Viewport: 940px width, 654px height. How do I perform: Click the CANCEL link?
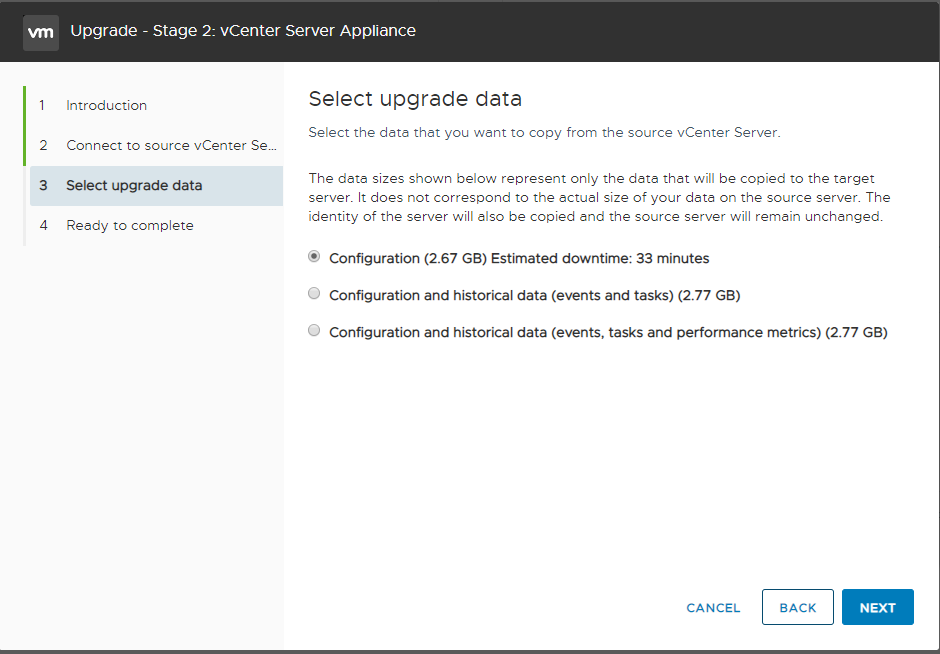coord(713,607)
